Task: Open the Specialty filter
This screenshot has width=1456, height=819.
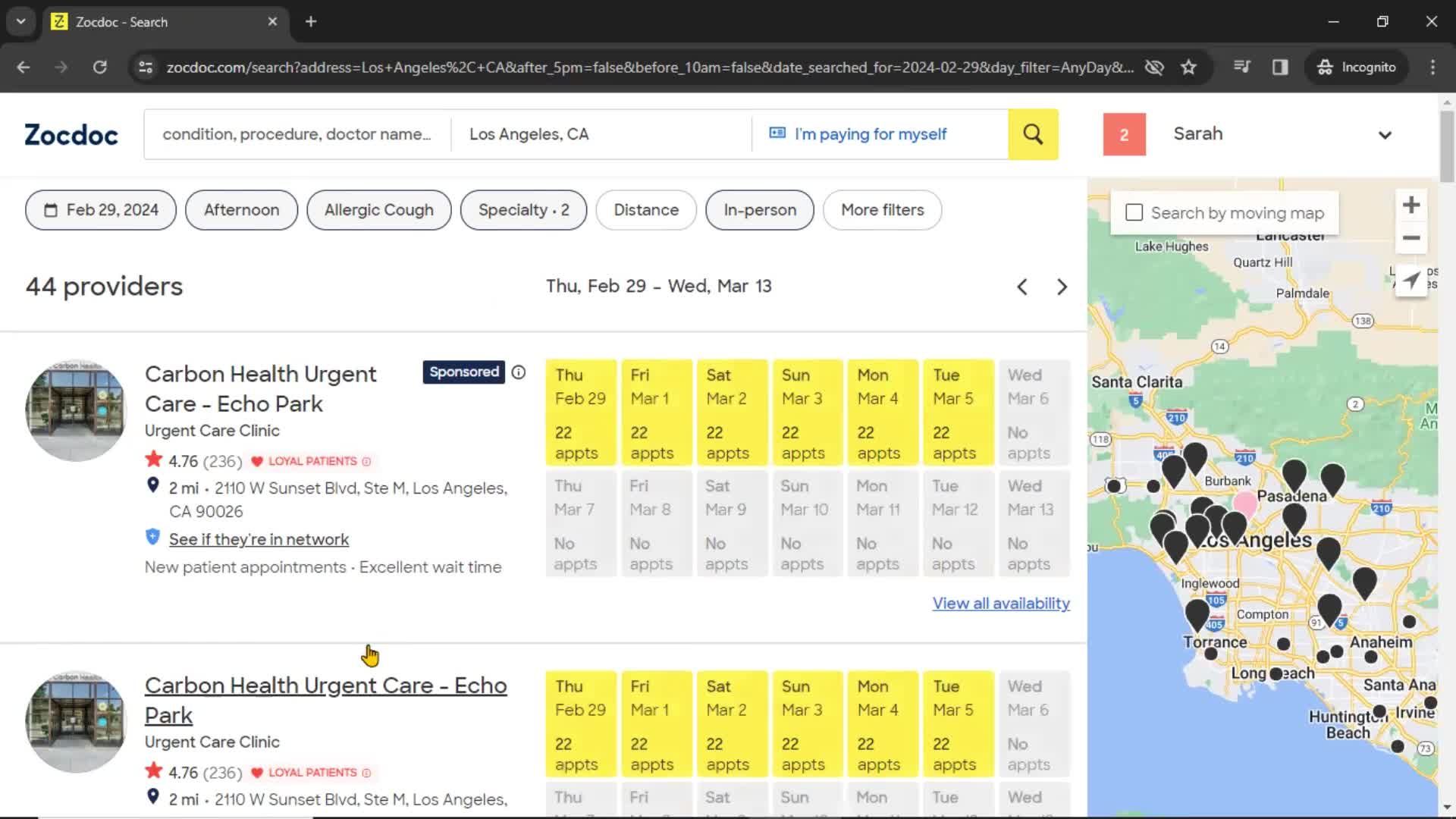Action: [x=523, y=210]
